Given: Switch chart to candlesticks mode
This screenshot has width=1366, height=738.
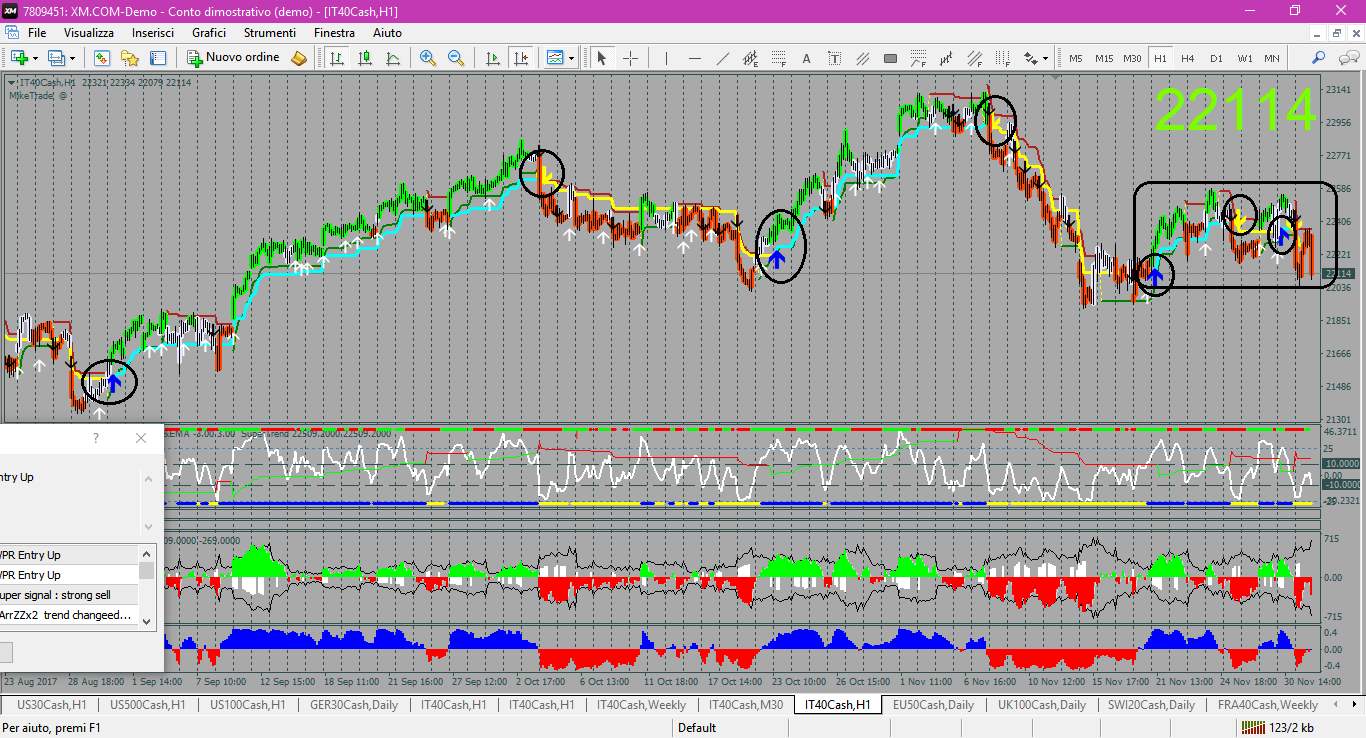Looking at the screenshot, I should (x=365, y=58).
